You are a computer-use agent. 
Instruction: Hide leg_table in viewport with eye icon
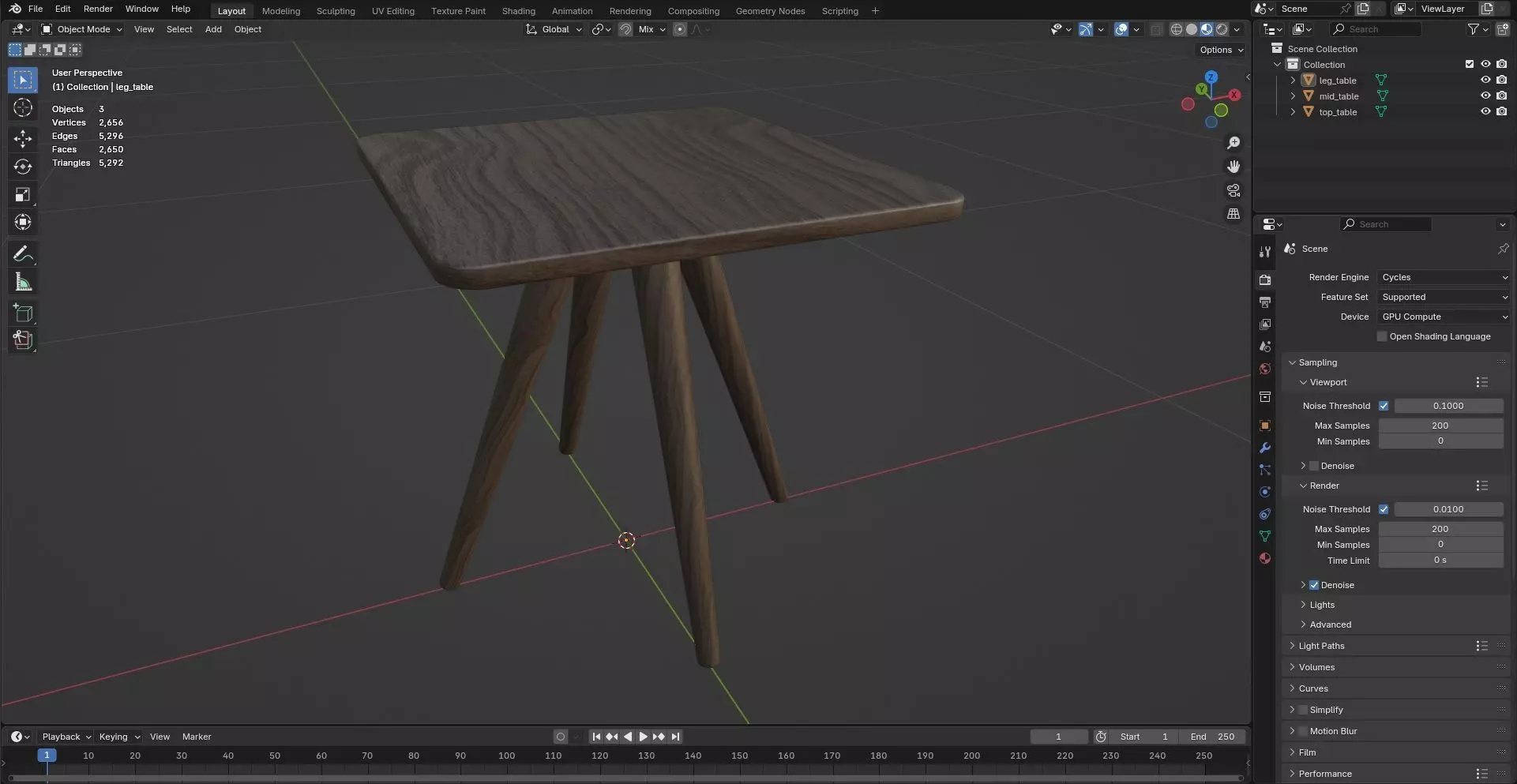[x=1485, y=80]
